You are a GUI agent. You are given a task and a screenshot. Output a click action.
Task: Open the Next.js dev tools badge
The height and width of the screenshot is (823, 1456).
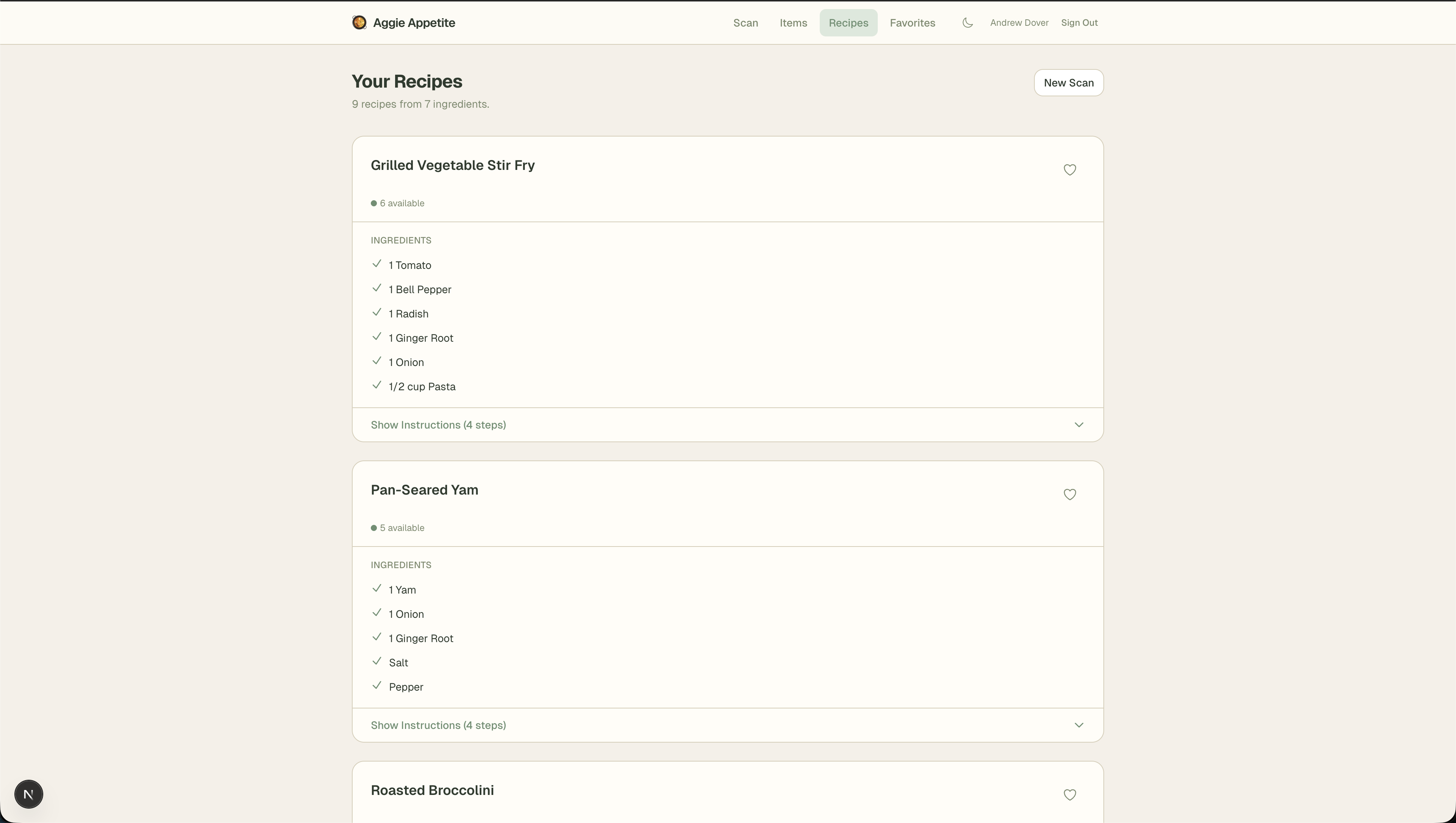(28, 793)
